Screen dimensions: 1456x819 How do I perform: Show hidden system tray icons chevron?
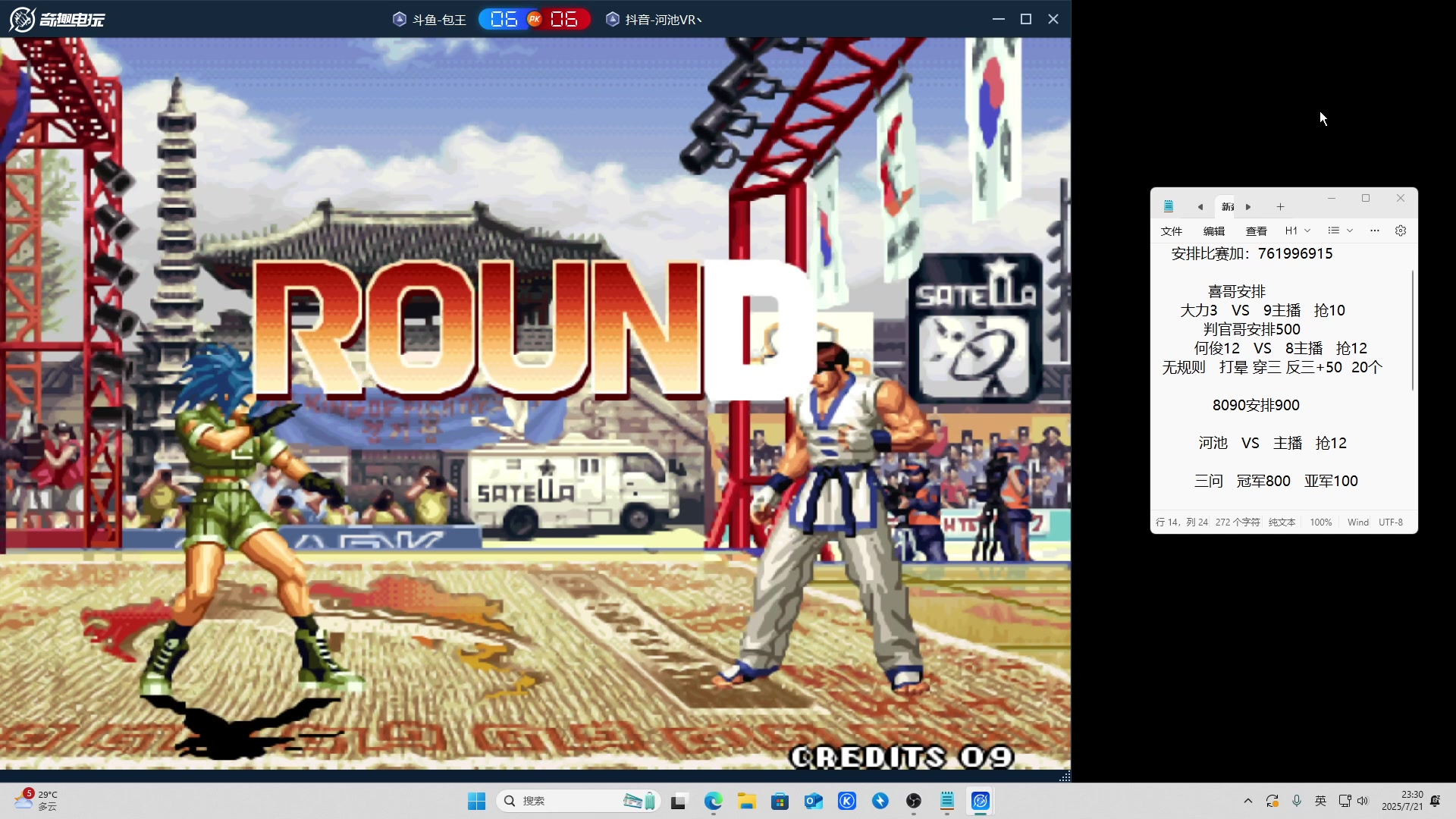coord(1247,801)
